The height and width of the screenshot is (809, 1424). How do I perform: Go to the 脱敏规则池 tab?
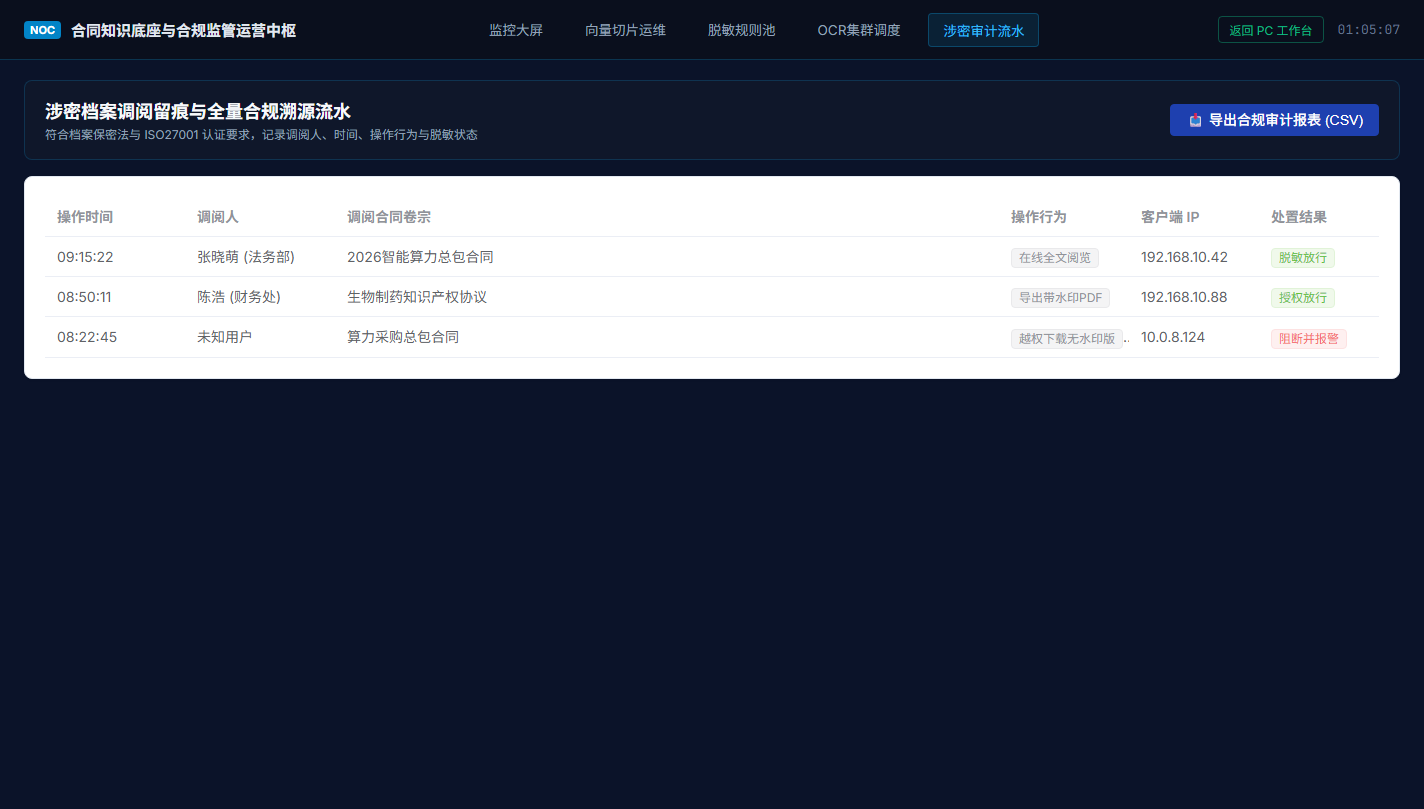(741, 30)
